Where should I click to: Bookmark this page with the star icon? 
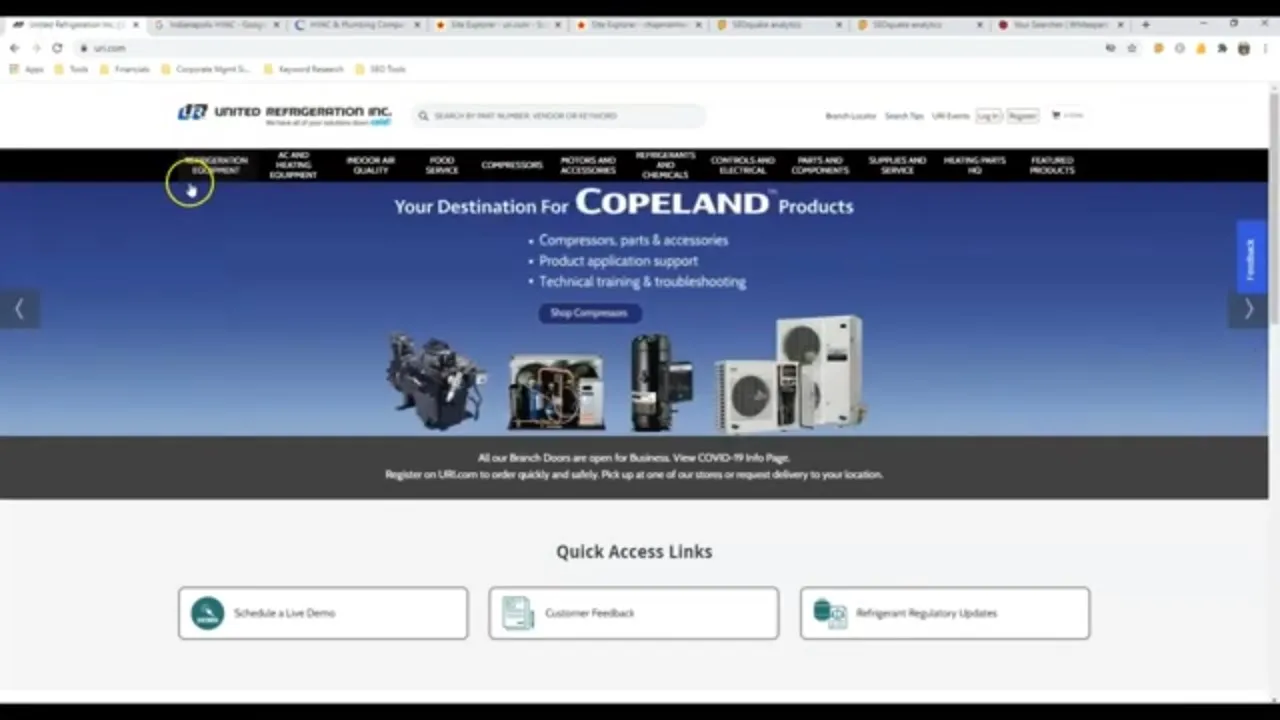[x=1132, y=48]
